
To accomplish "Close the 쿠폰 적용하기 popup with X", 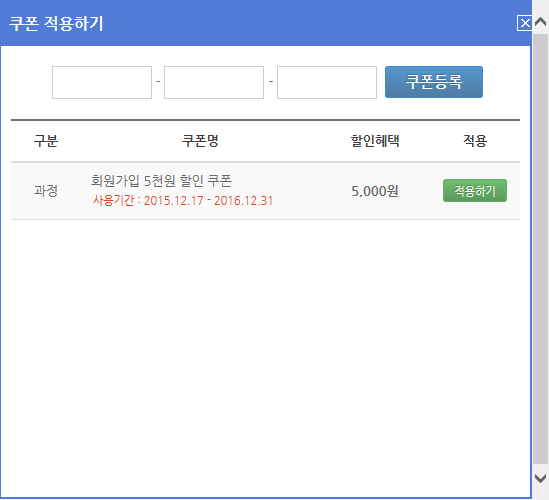I will pyautogui.click(x=524, y=23).
